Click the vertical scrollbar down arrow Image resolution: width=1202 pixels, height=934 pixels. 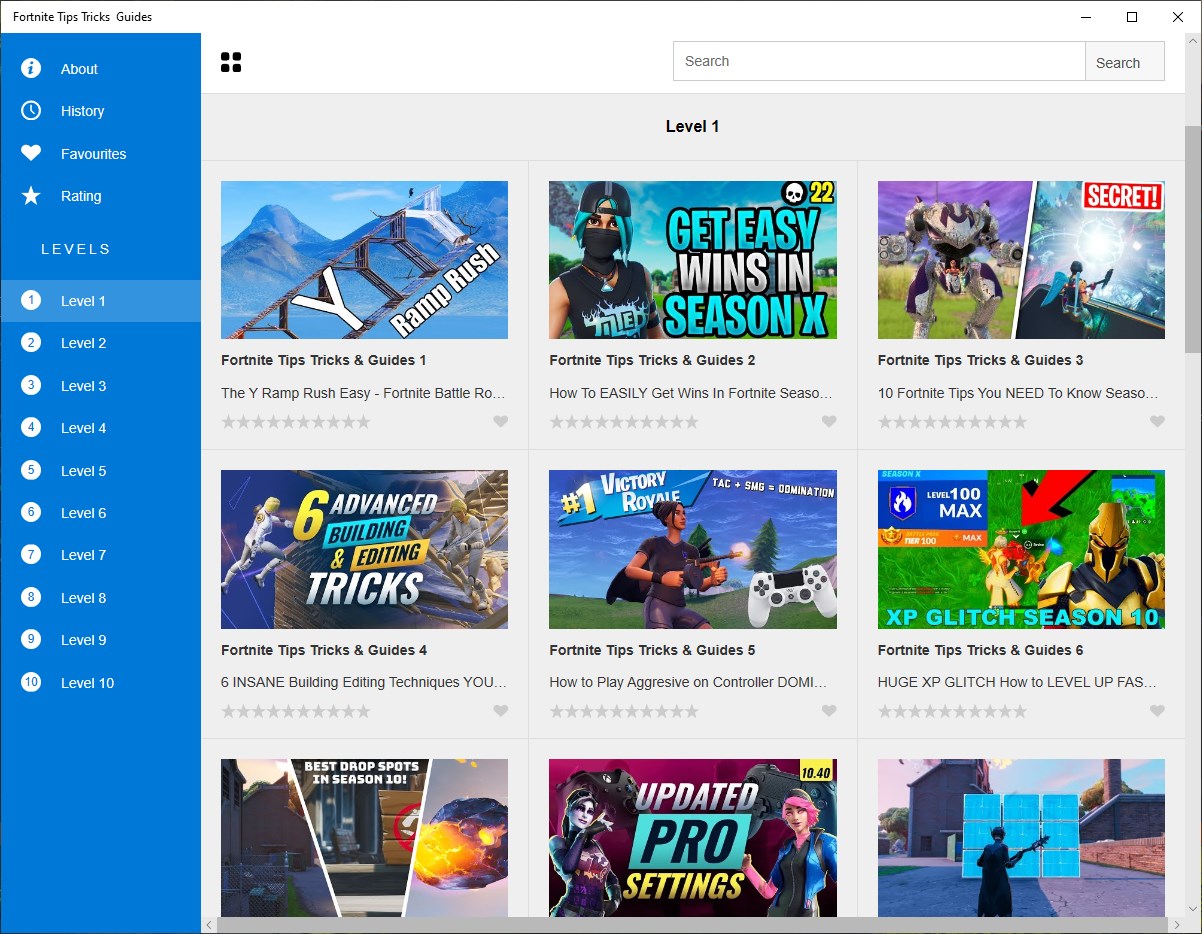1193,908
